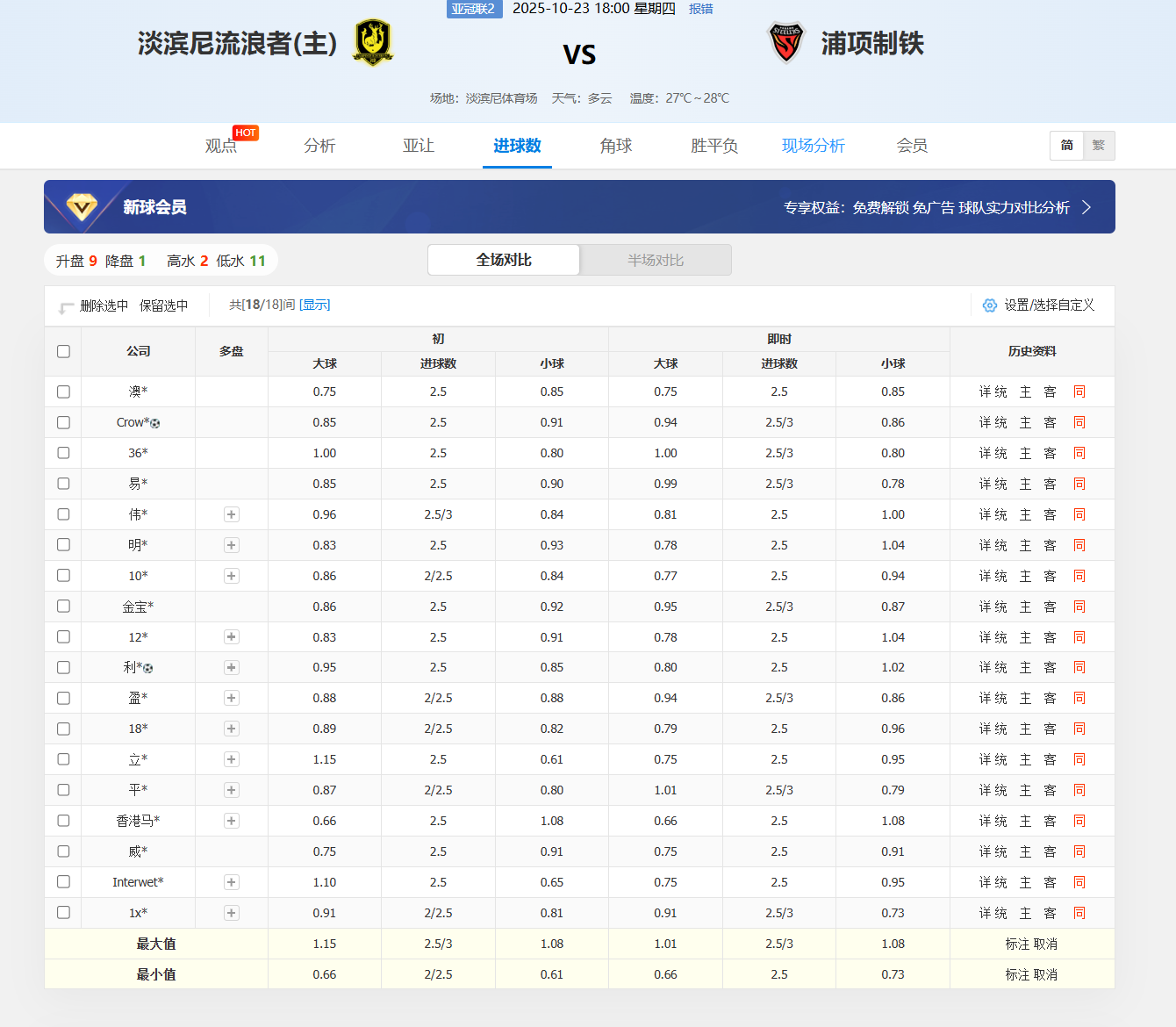Switch language to traditional 繁

(x=1099, y=146)
